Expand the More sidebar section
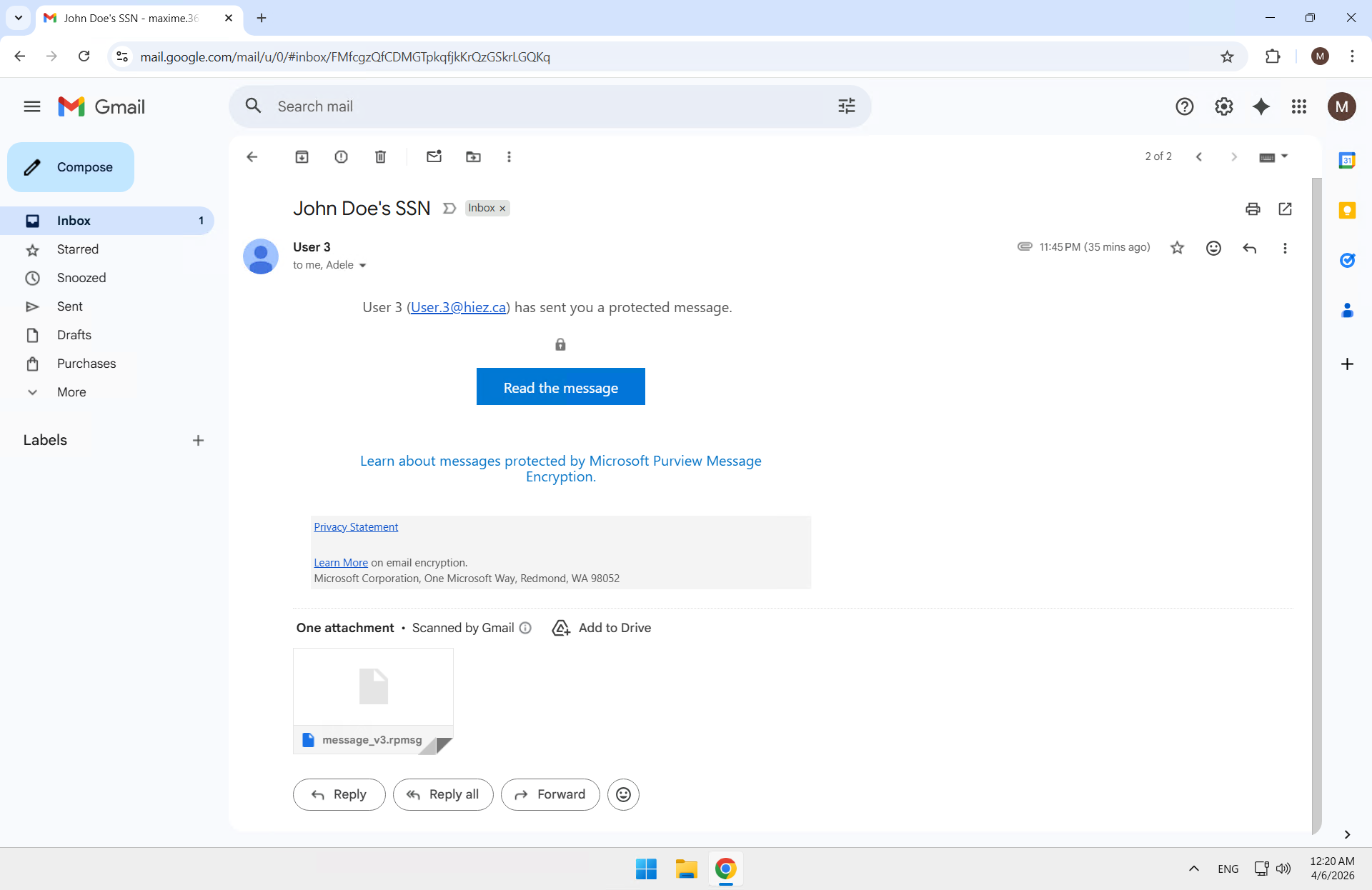The height and width of the screenshot is (890, 1372). click(x=71, y=392)
